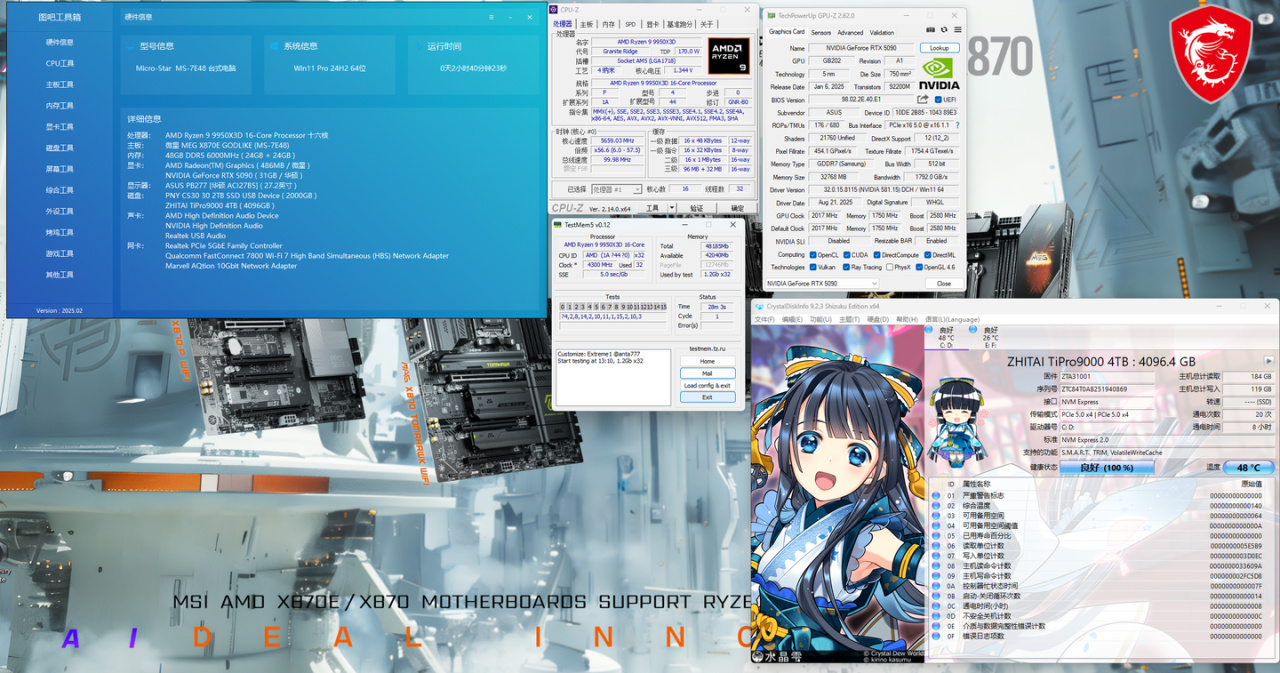Click the Bus Interface question mark icon
Viewport: 1280px width, 673px height.
pos(957,125)
